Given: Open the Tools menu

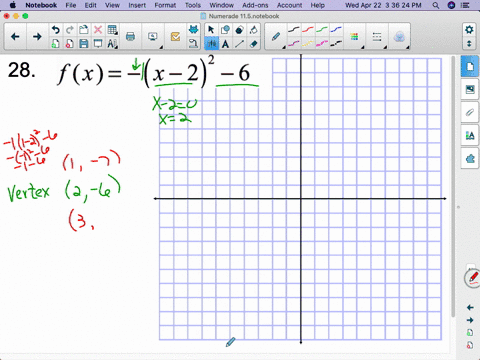Looking at the screenshot, I should tap(193, 5).
